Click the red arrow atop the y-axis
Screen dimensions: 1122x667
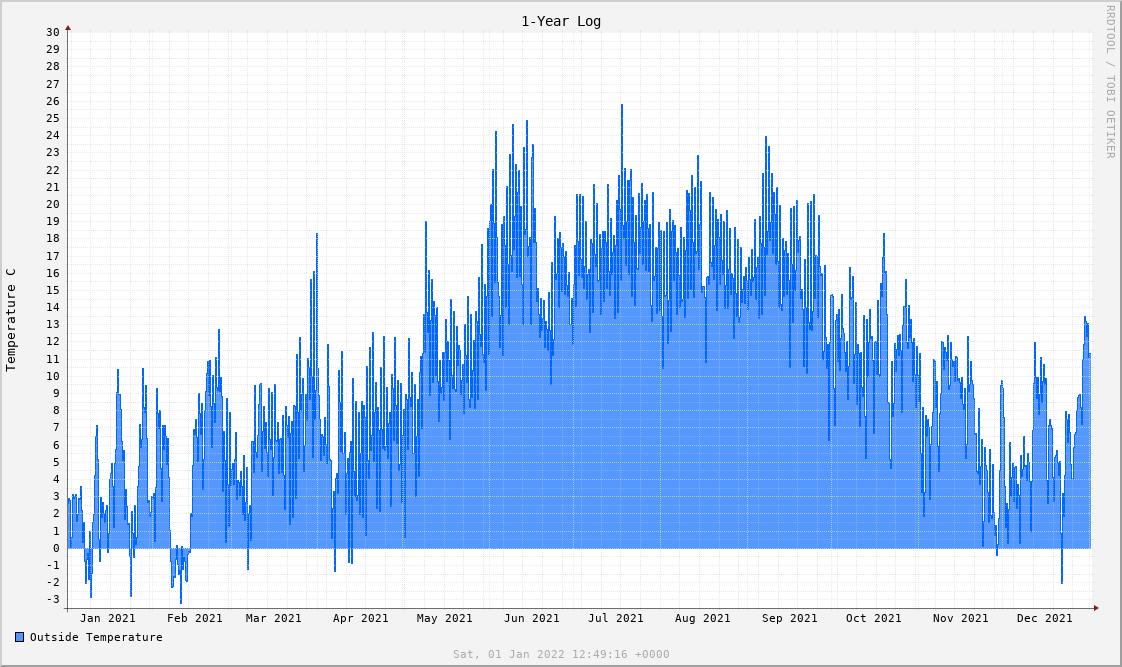click(68, 28)
